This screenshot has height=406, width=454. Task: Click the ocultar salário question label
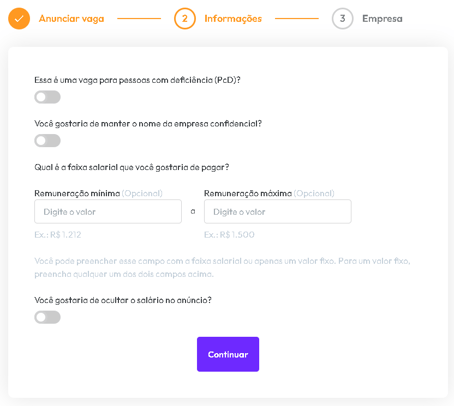[123, 300]
